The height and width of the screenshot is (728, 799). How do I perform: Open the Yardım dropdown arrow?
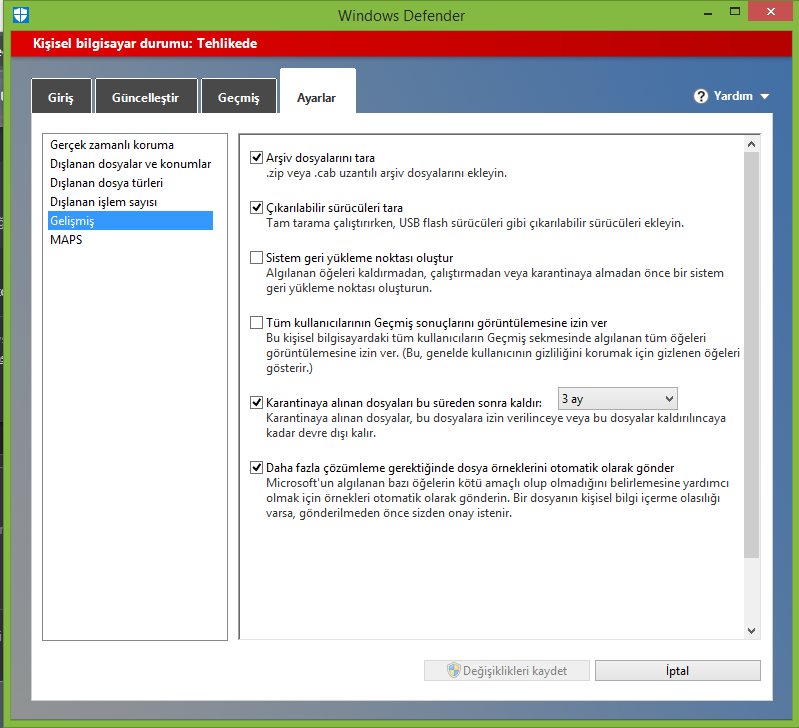coord(764,96)
